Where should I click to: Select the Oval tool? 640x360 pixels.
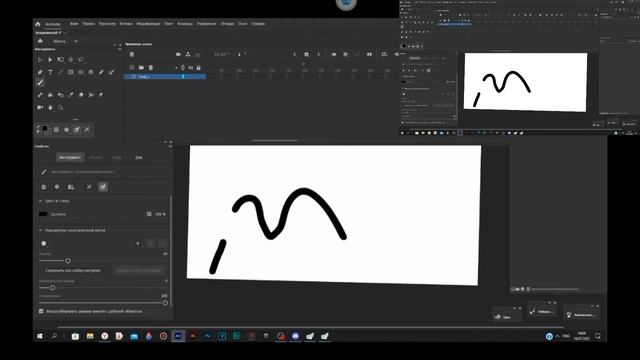point(81,73)
